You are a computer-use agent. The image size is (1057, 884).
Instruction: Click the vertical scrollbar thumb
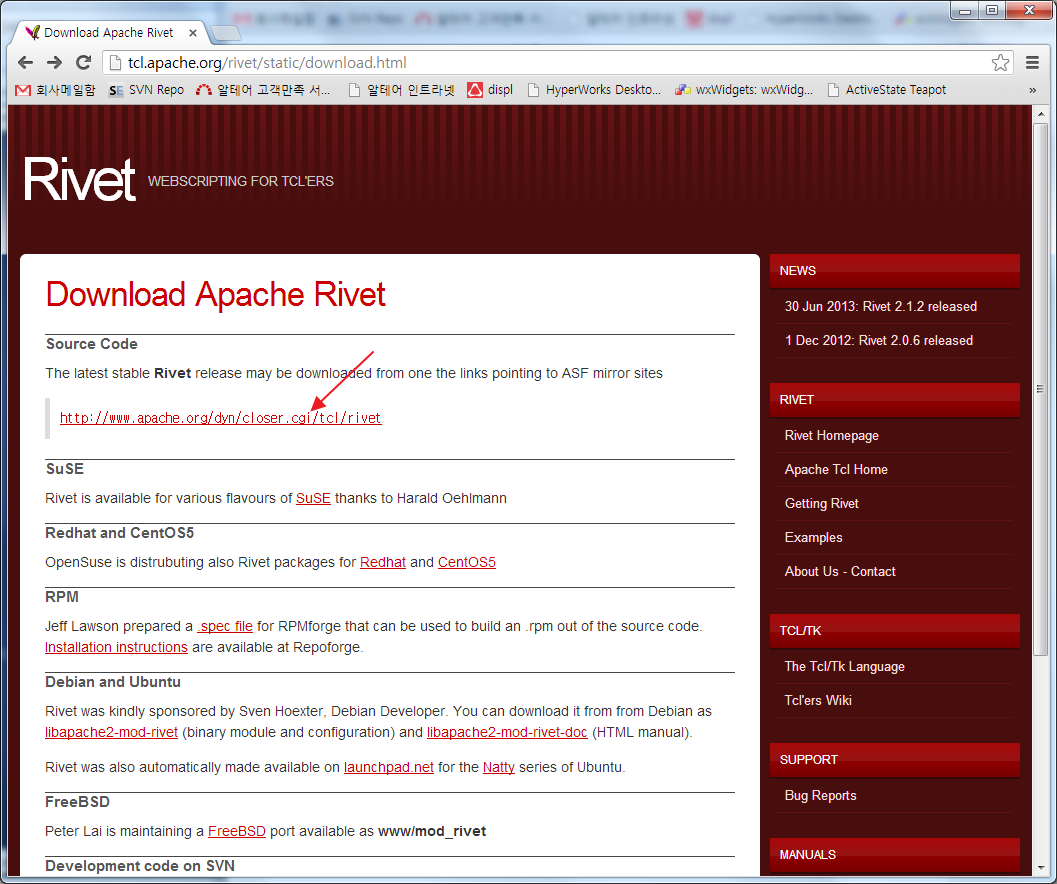(1041, 388)
